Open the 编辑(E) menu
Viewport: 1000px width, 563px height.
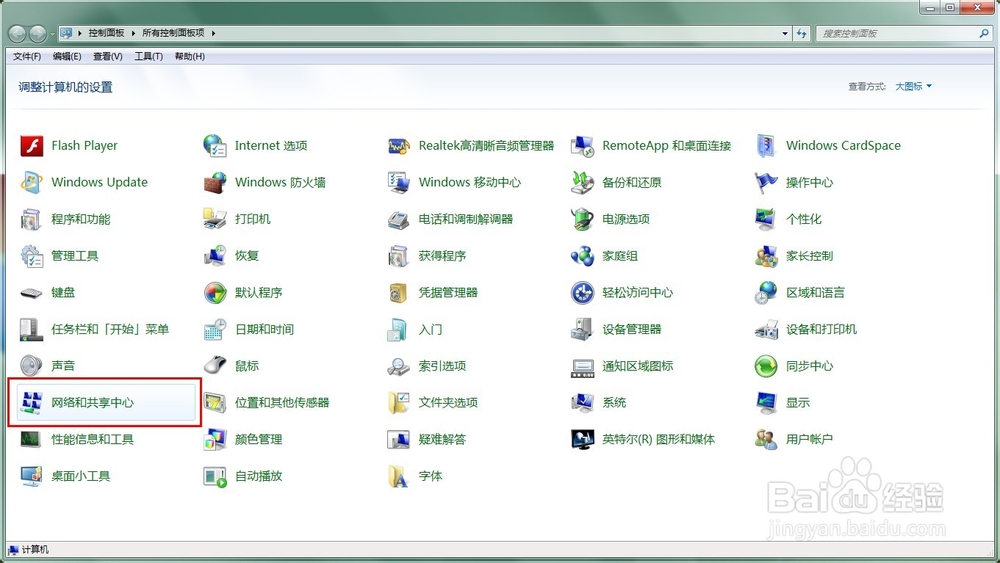point(67,56)
